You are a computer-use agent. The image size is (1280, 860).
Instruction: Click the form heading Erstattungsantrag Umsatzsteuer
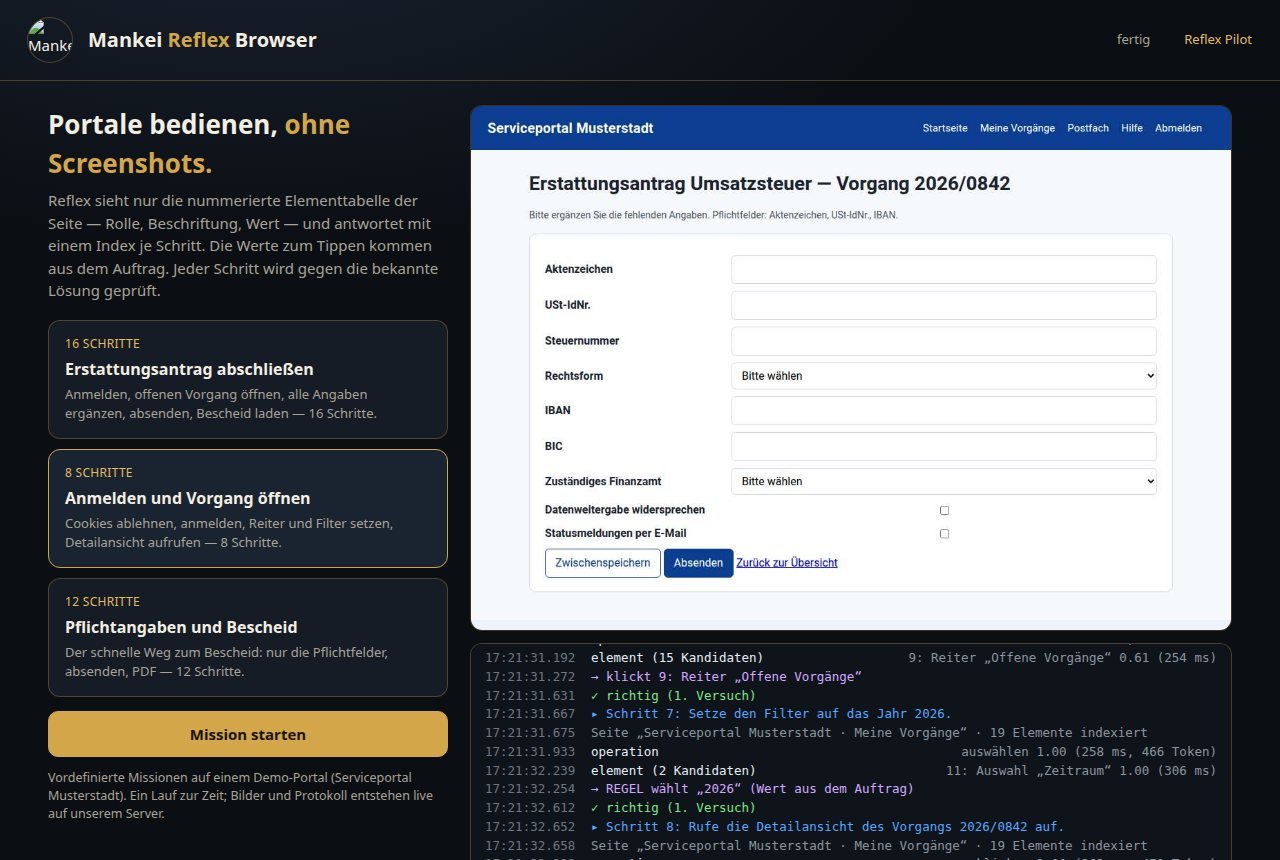coord(770,184)
